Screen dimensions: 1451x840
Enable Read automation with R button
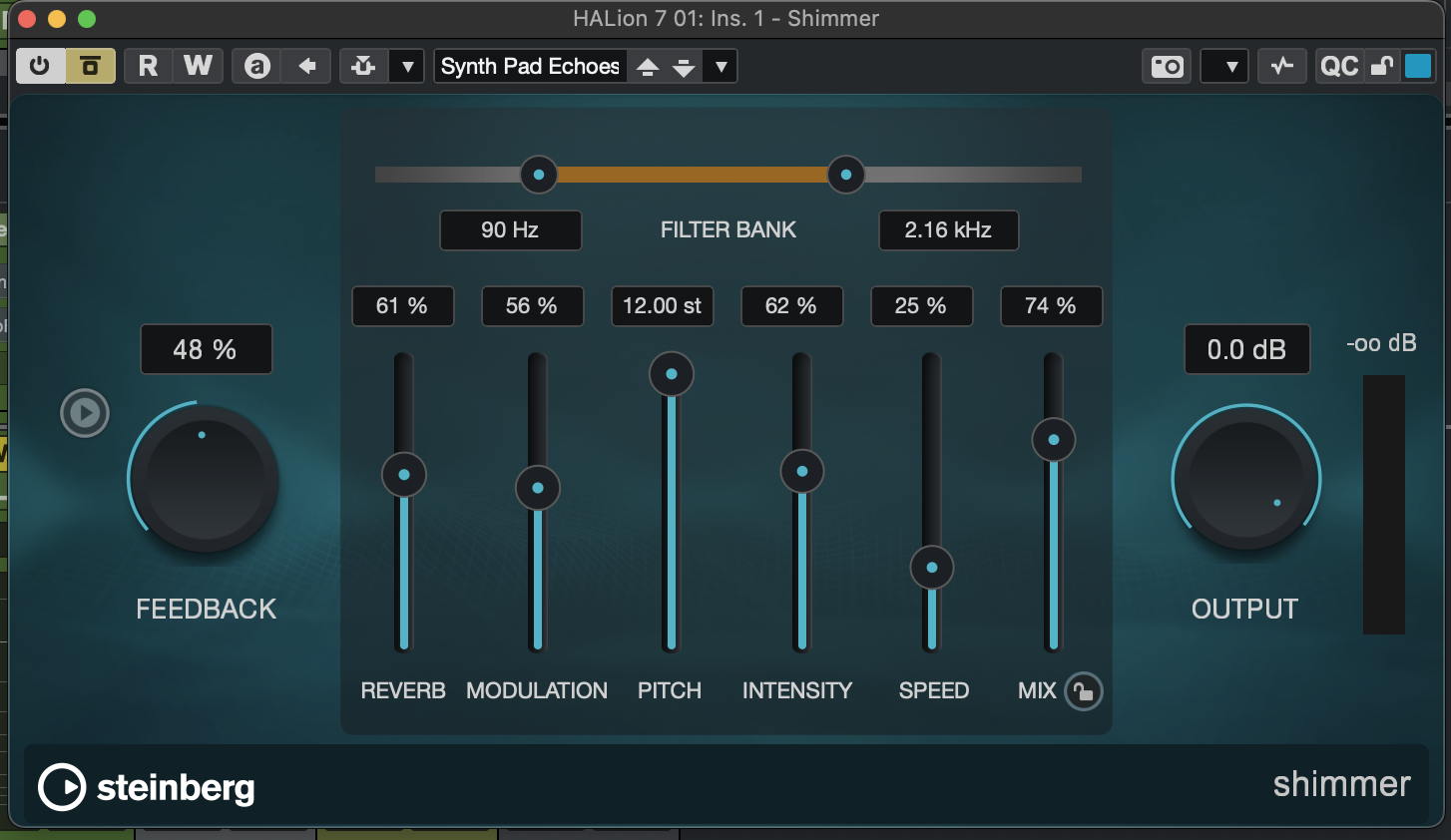[148, 67]
